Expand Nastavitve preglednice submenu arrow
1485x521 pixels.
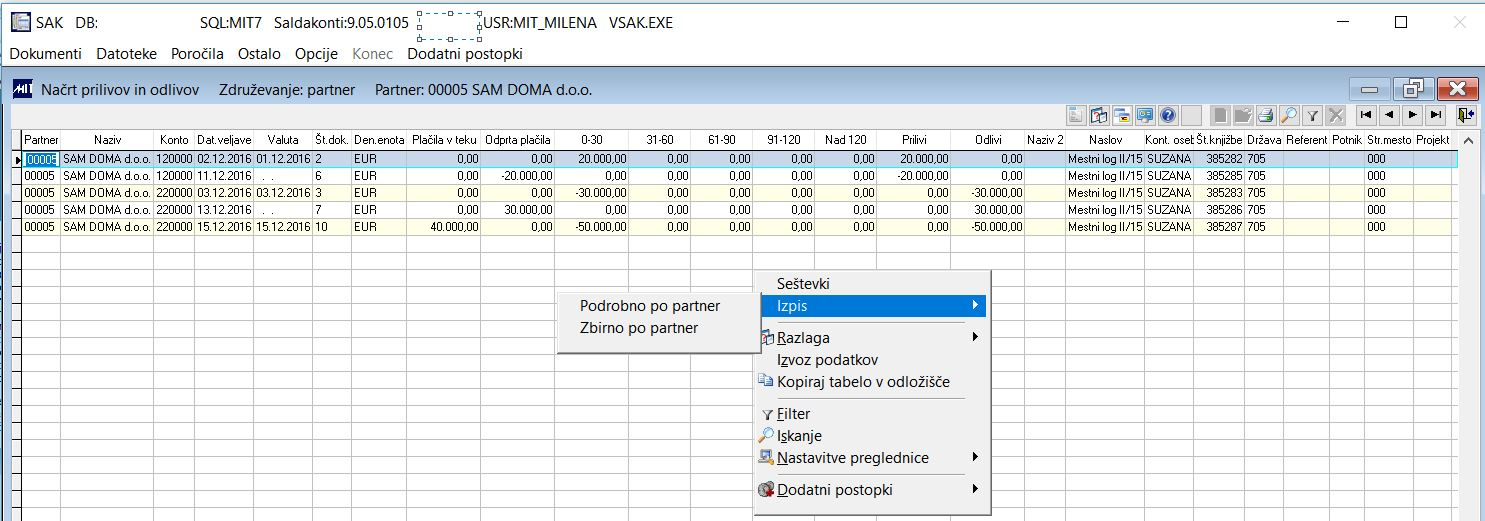click(974, 457)
